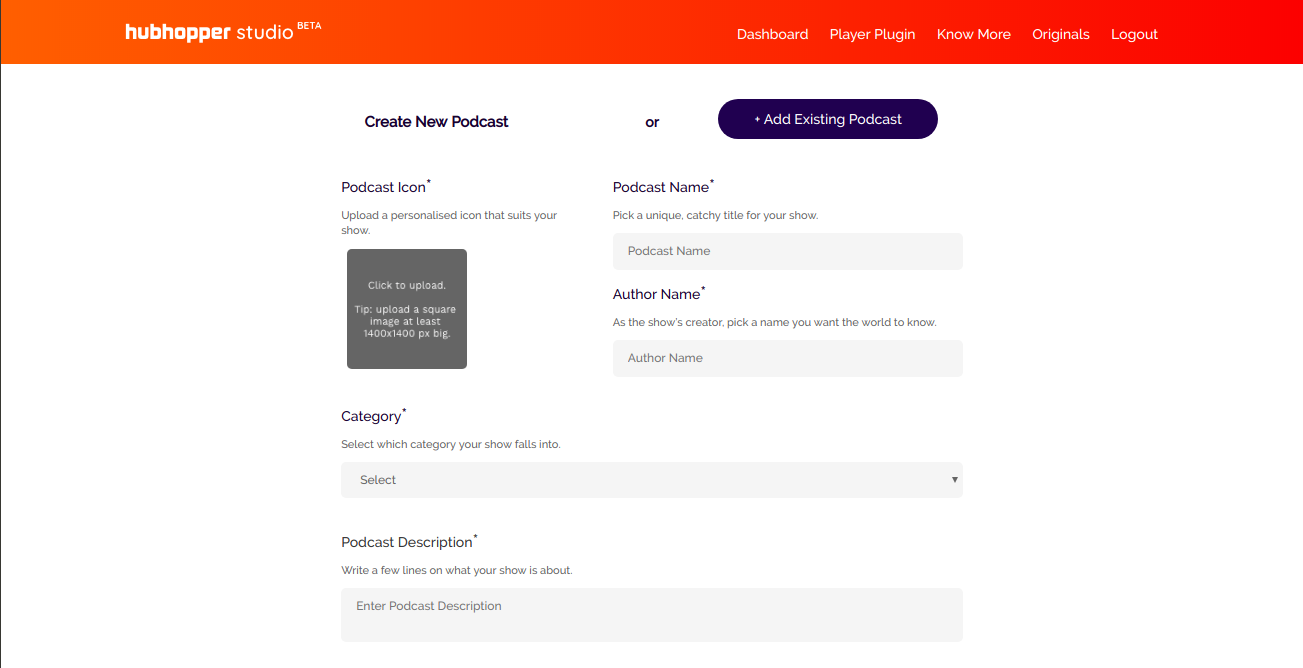Log out via the Logout link
Viewport: 1303px width, 668px height.
tap(1134, 34)
